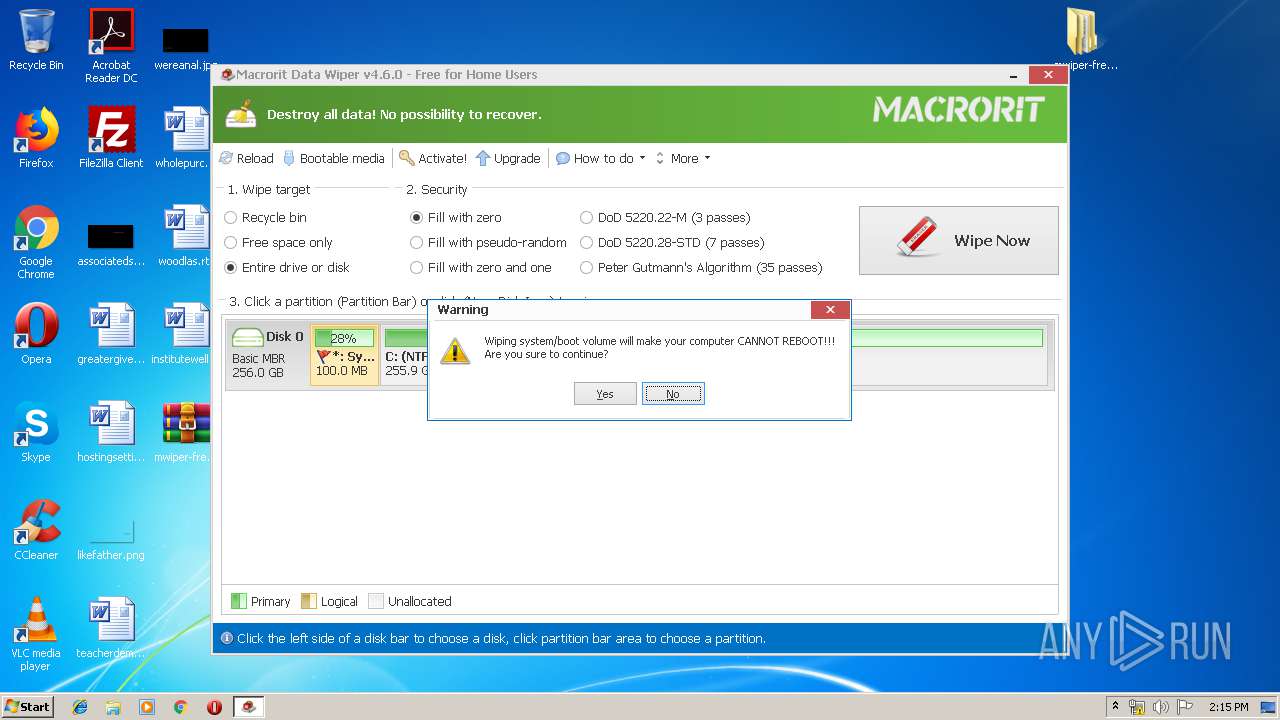Select Fill with pseudo-random option
The image size is (1280, 720).
[488, 242]
